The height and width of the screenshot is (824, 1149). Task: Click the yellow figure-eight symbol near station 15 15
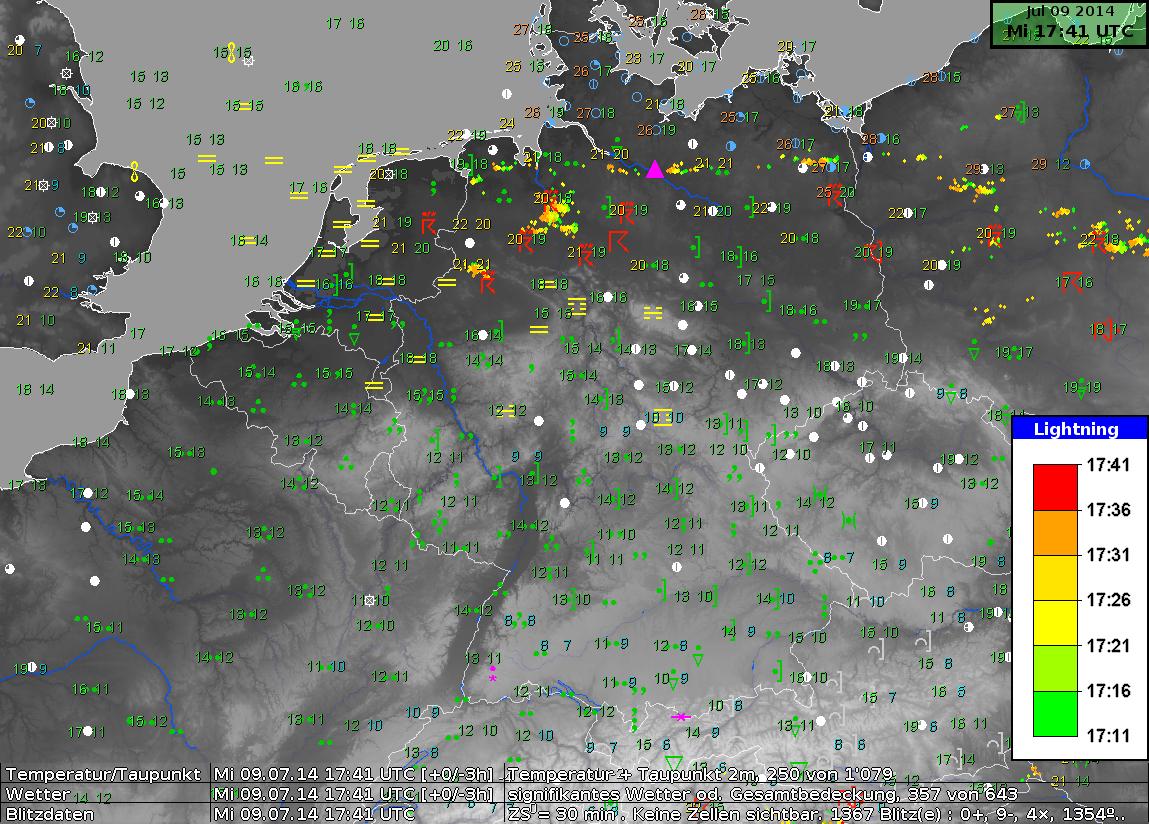tap(232, 52)
